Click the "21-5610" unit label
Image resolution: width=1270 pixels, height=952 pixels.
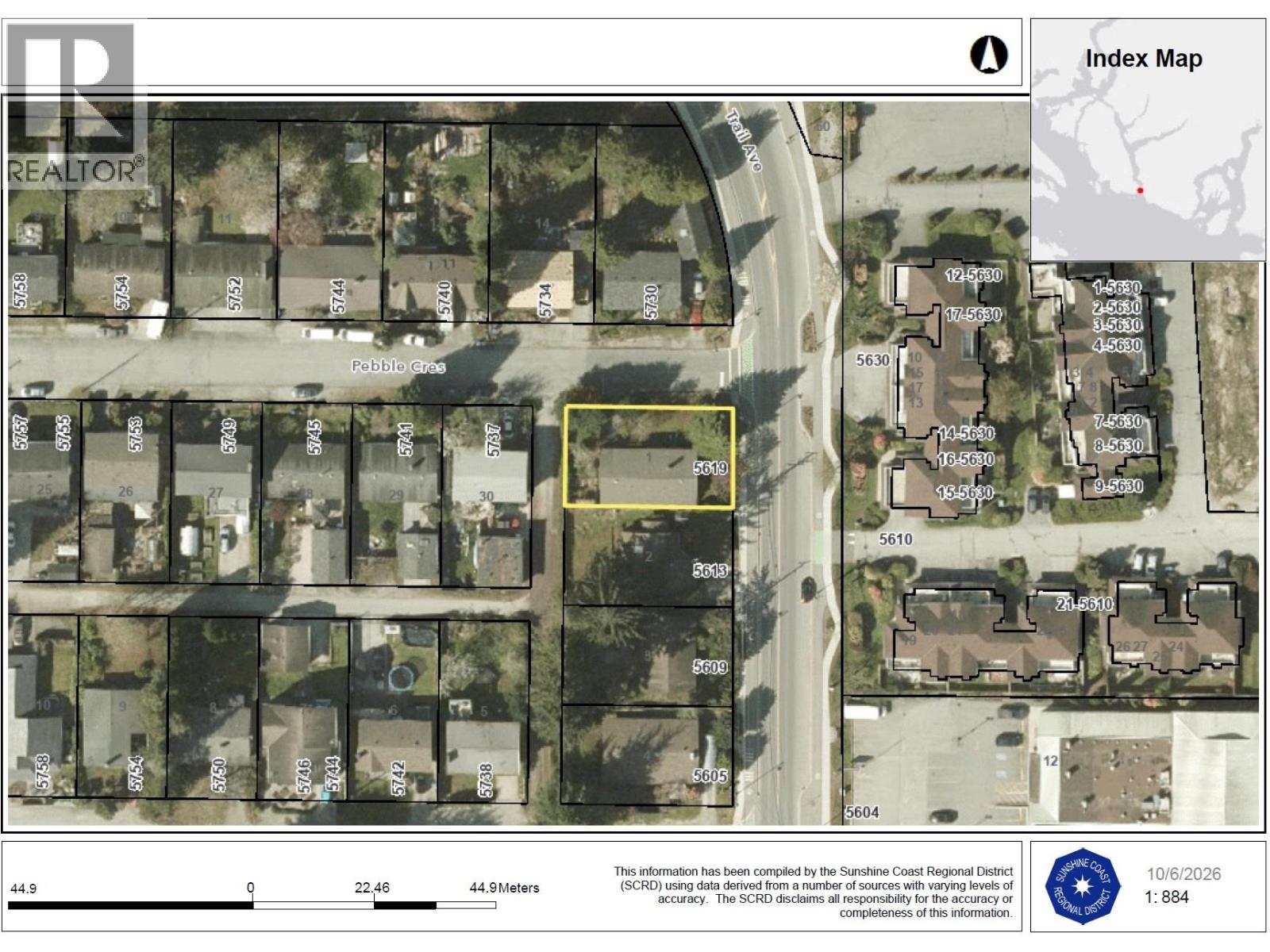pos(1084,605)
